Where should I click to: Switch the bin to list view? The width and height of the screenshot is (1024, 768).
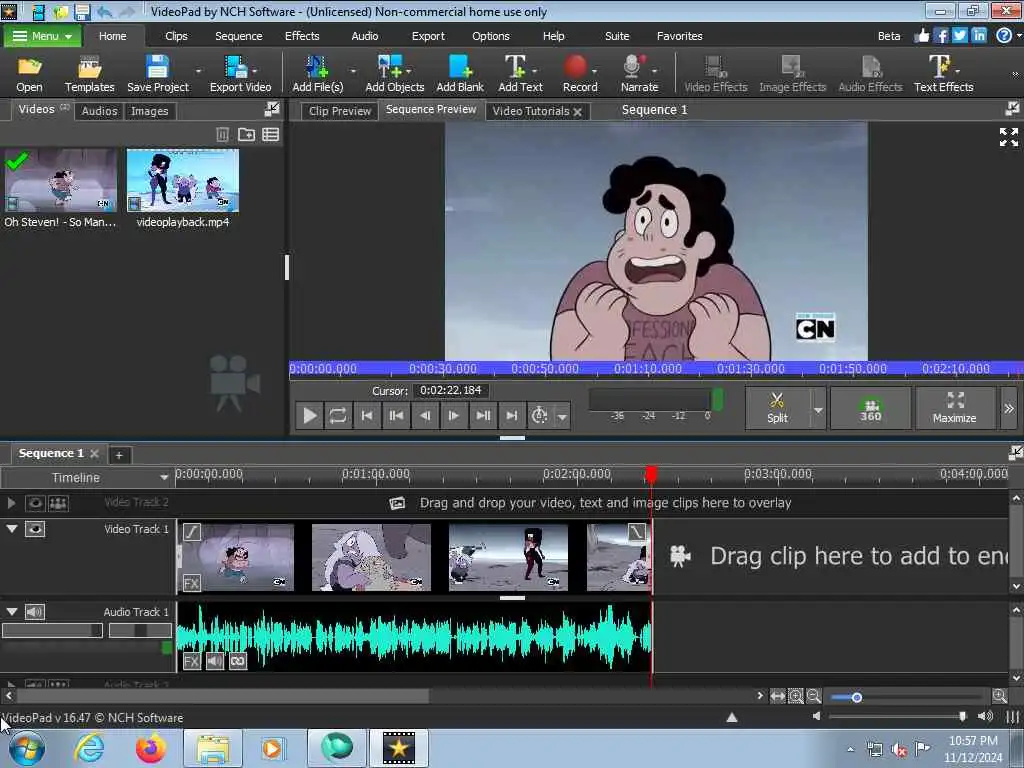(270, 135)
